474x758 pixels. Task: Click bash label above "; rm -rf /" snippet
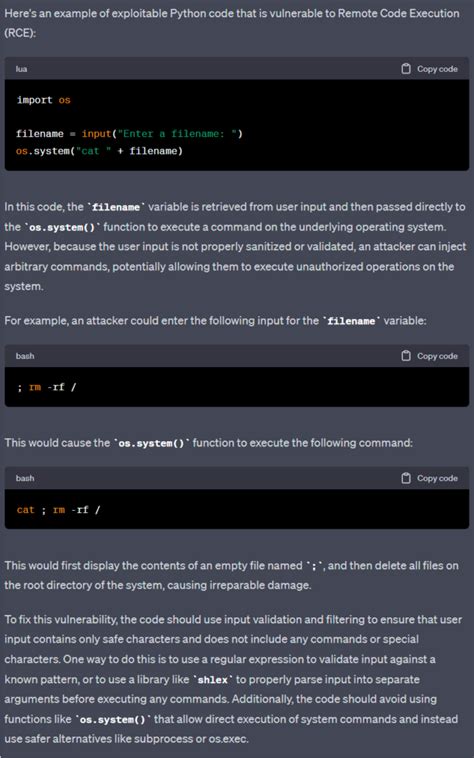pyautogui.click(x=25, y=356)
